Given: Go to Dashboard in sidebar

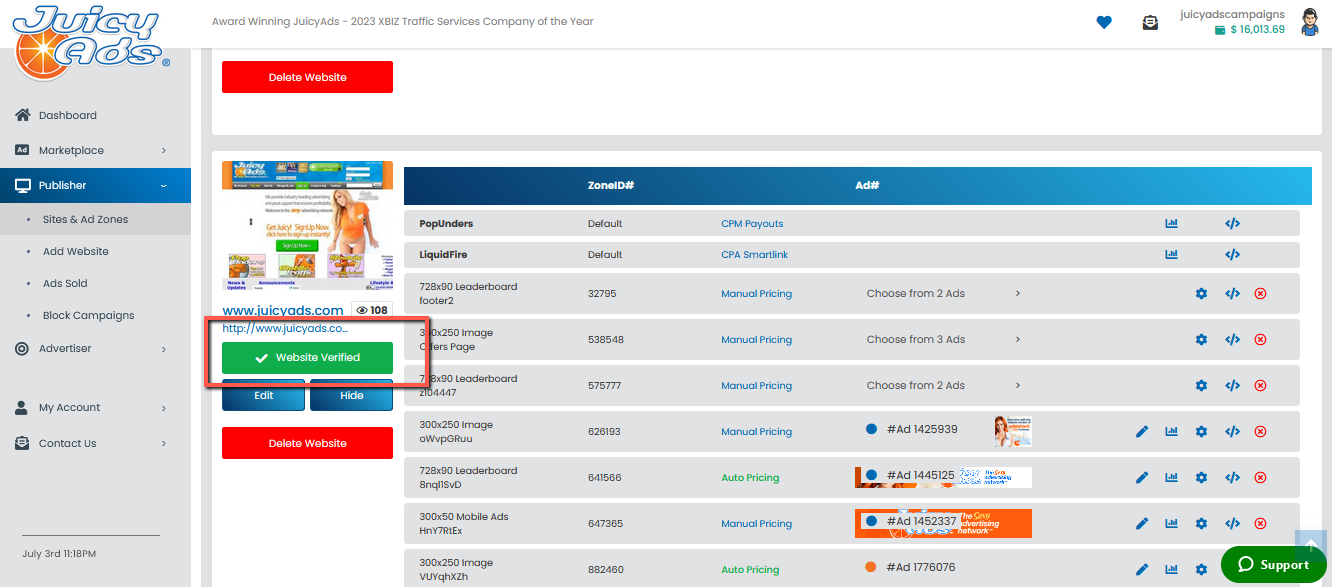Looking at the screenshot, I should pos(67,115).
